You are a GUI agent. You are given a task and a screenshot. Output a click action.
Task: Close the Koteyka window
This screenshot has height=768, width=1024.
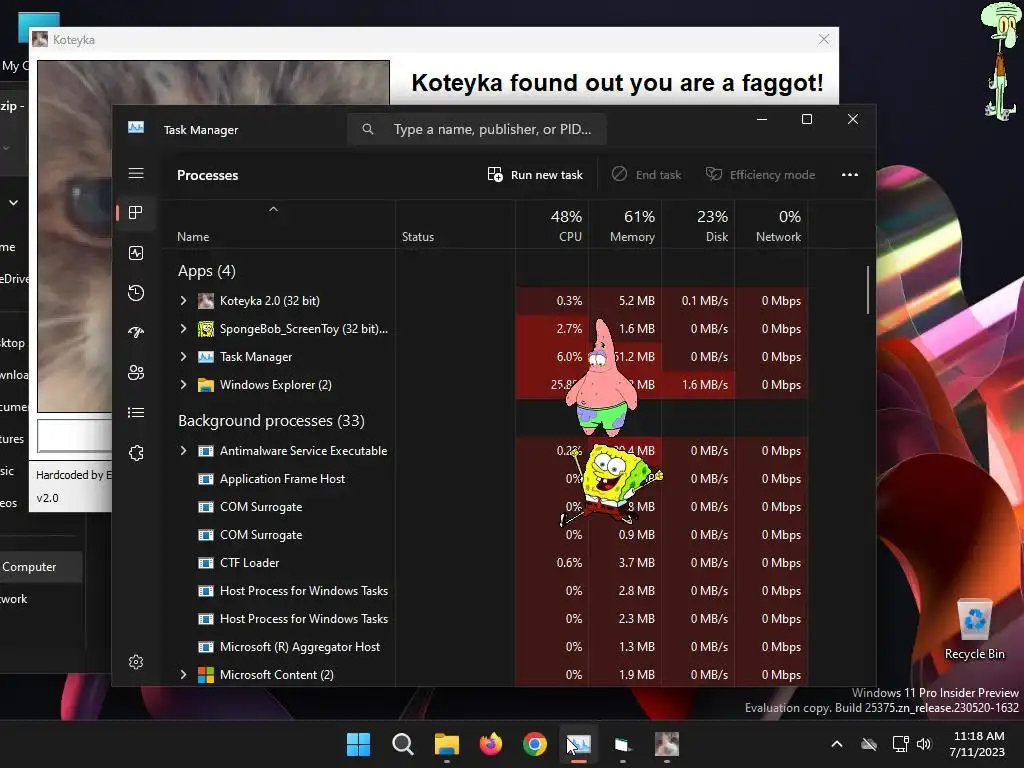pyautogui.click(x=824, y=39)
